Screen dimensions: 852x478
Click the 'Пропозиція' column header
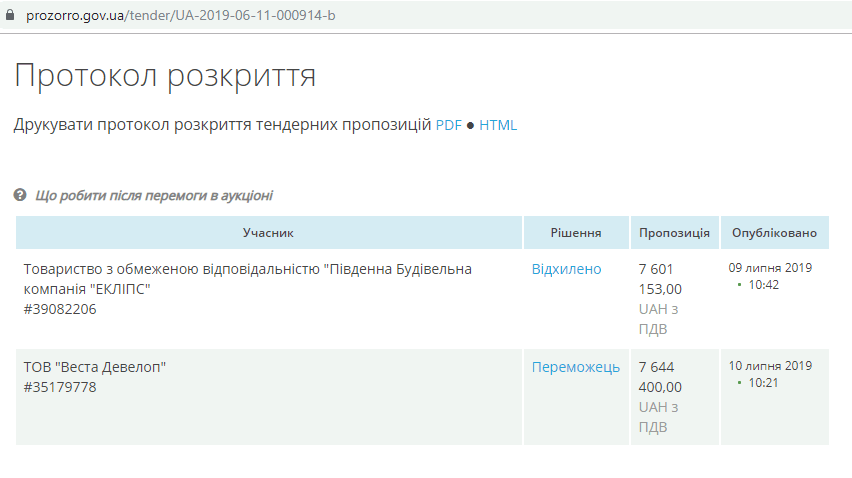point(674,232)
